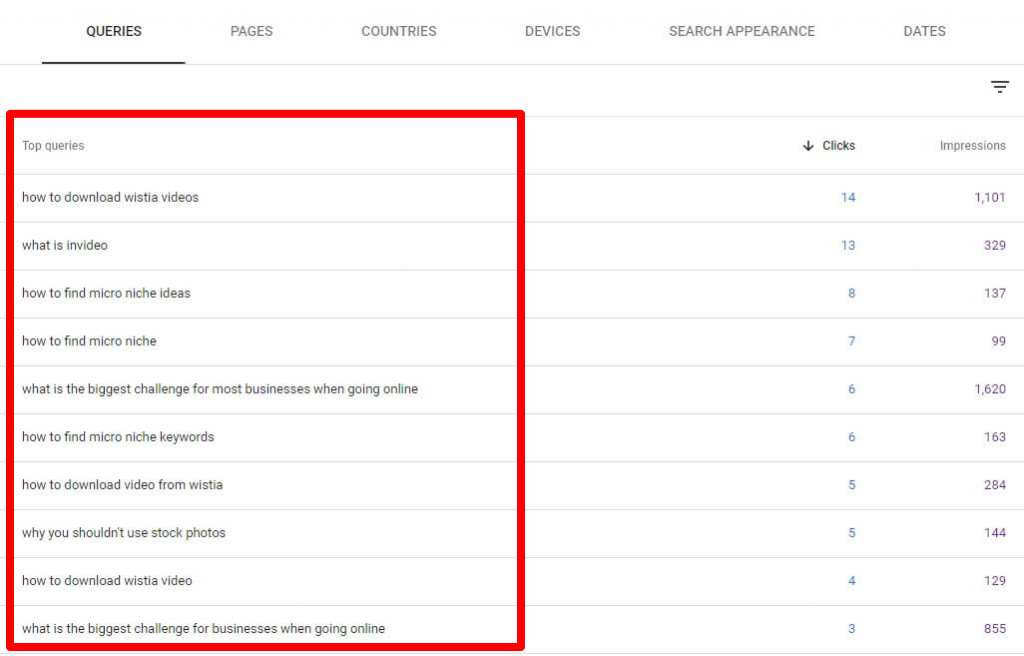
Task: Open 'what is the biggest challenge for businesses when going online' query
Action: [204, 629]
